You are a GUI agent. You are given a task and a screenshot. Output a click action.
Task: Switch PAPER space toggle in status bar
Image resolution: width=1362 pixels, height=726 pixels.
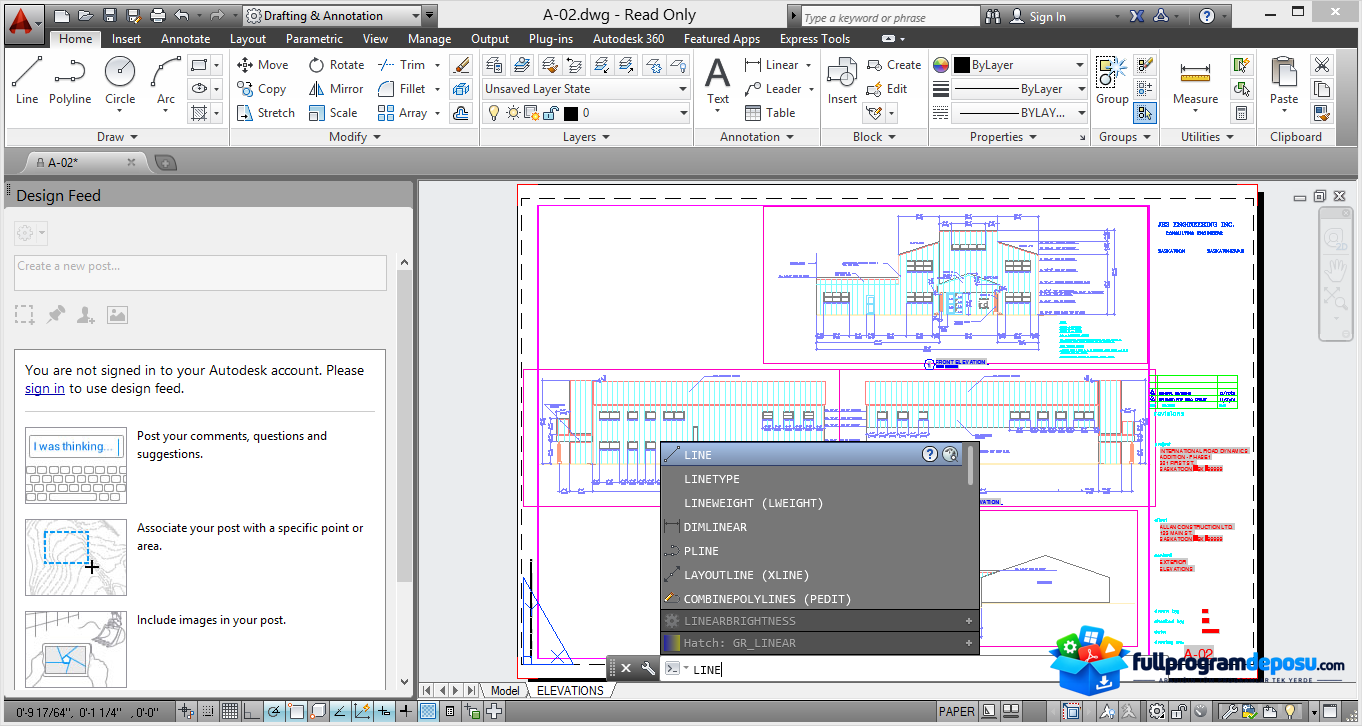pos(957,712)
